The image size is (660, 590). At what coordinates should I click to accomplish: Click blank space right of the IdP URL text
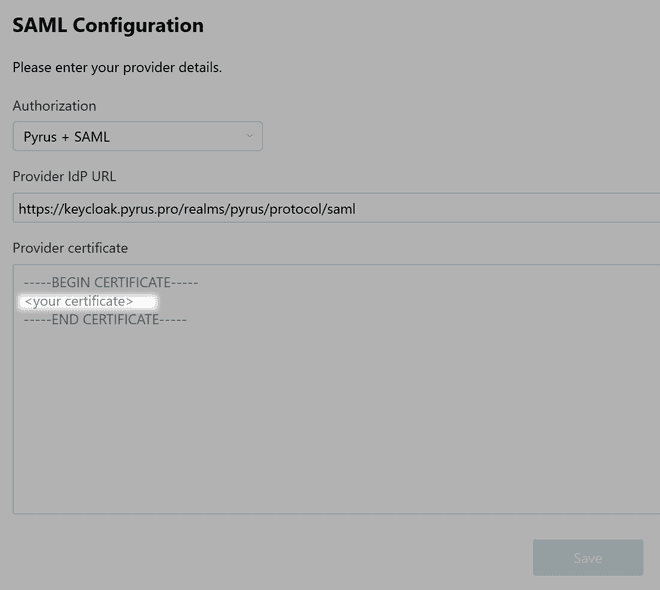pos(510,209)
